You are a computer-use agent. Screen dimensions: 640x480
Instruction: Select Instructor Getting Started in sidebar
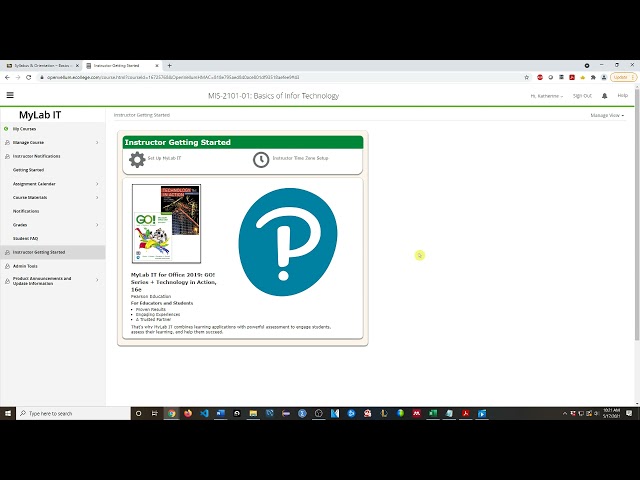53,252
